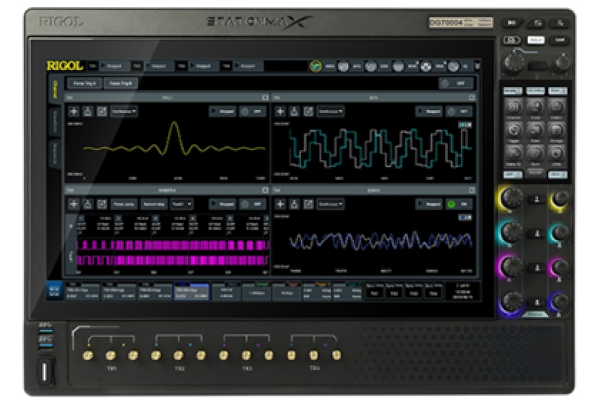
Task: Toggle the OFF output switch in the top-left panel
Action: tap(252, 111)
